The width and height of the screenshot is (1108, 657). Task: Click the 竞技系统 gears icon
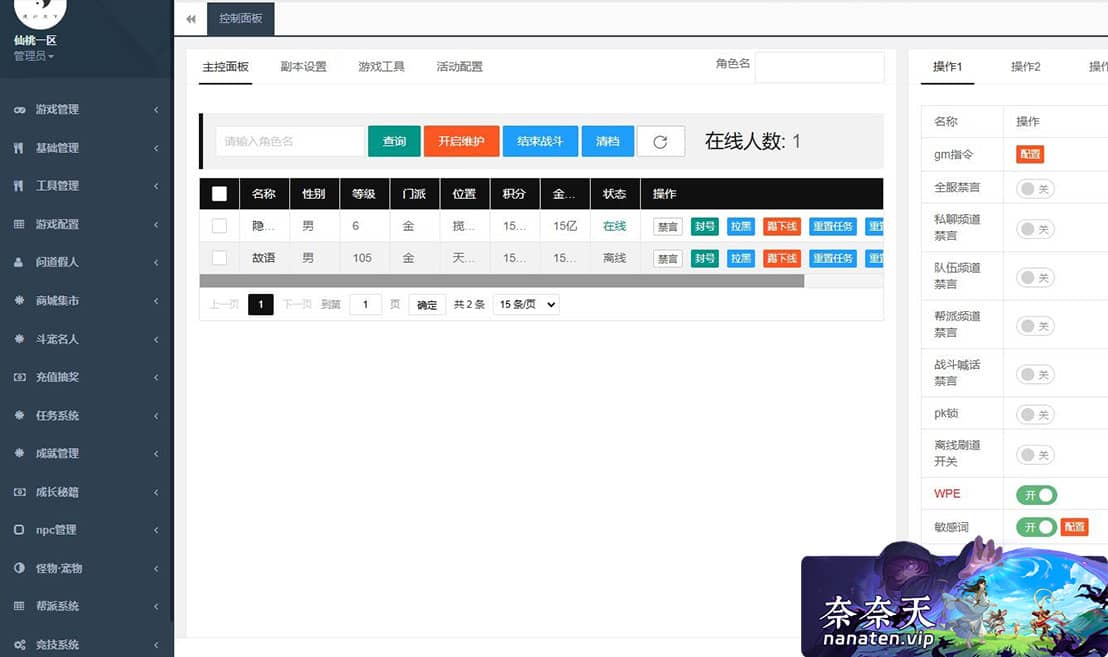19,644
